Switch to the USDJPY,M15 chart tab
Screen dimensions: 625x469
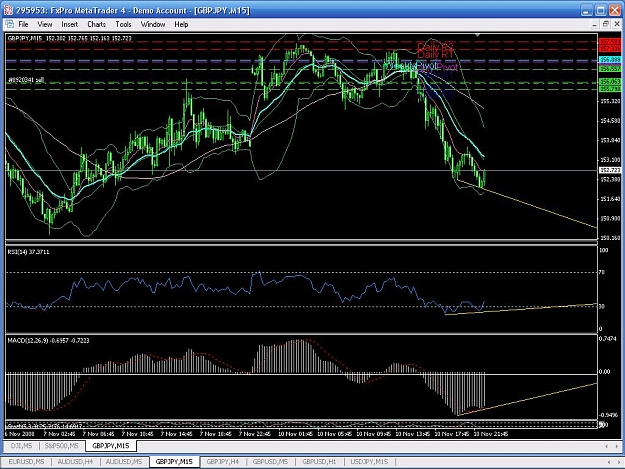click(369, 461)
